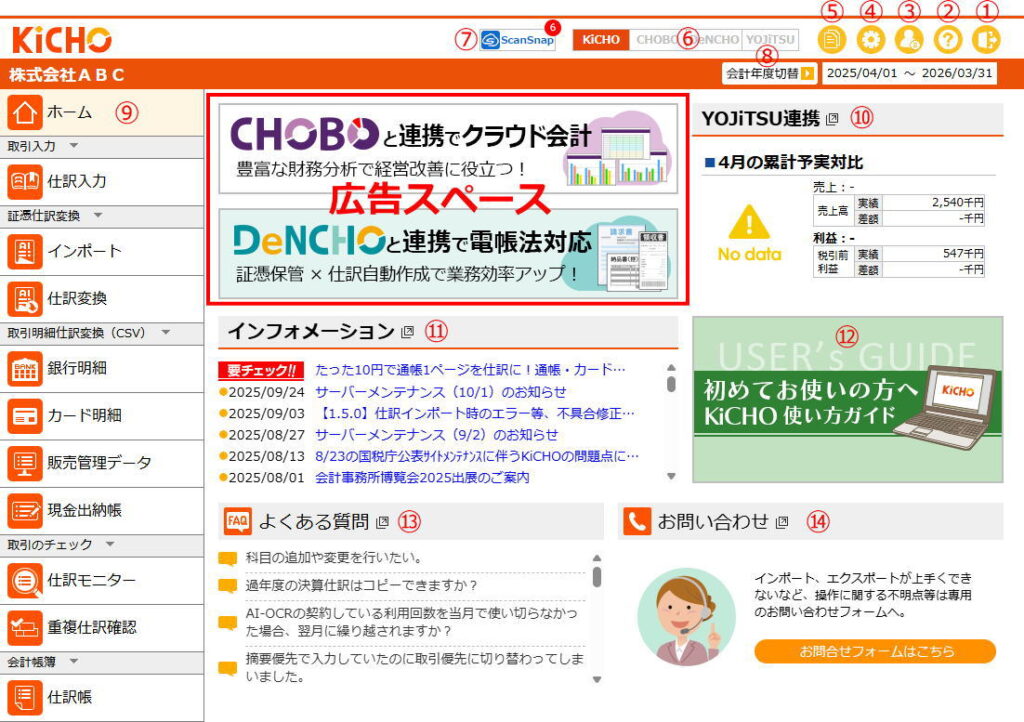Image resolution: width=1024 pixels, height=722 pixels.
Task: Click the documents icon in the header
Action: pyautogui.click(x=832, y=40)
